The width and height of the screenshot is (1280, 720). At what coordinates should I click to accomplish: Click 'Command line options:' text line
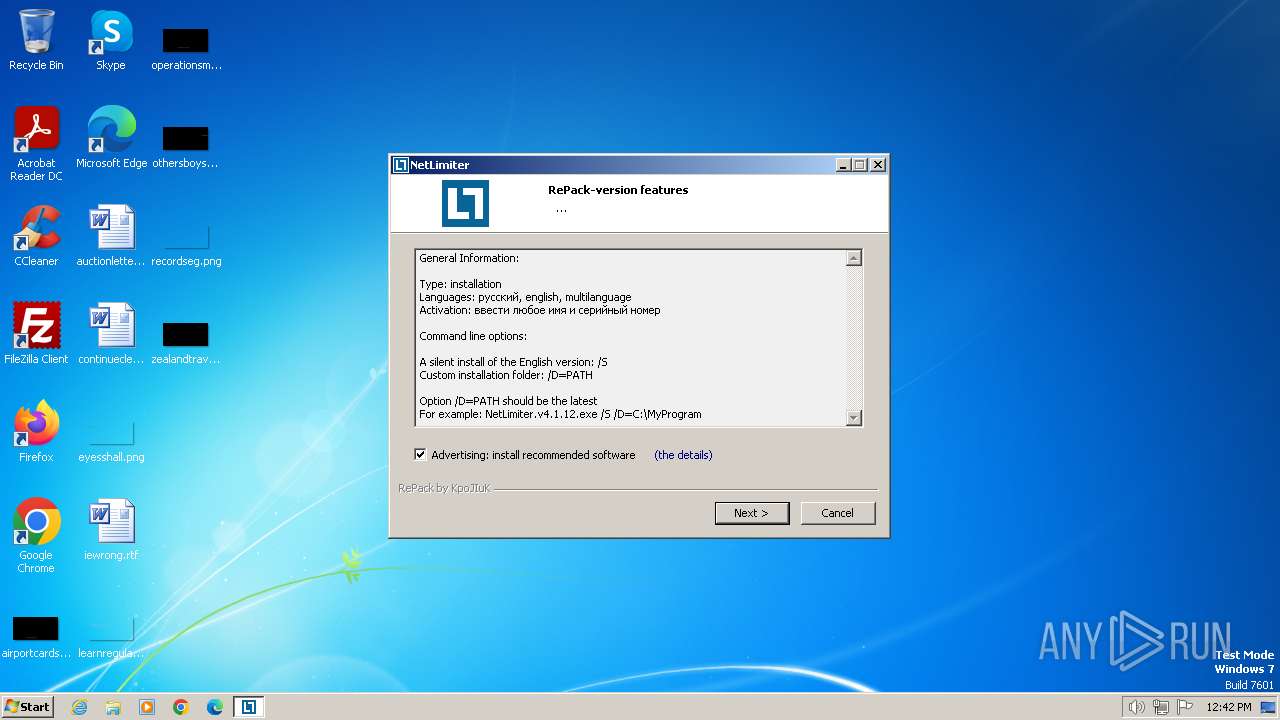click(x=473, y=336)
